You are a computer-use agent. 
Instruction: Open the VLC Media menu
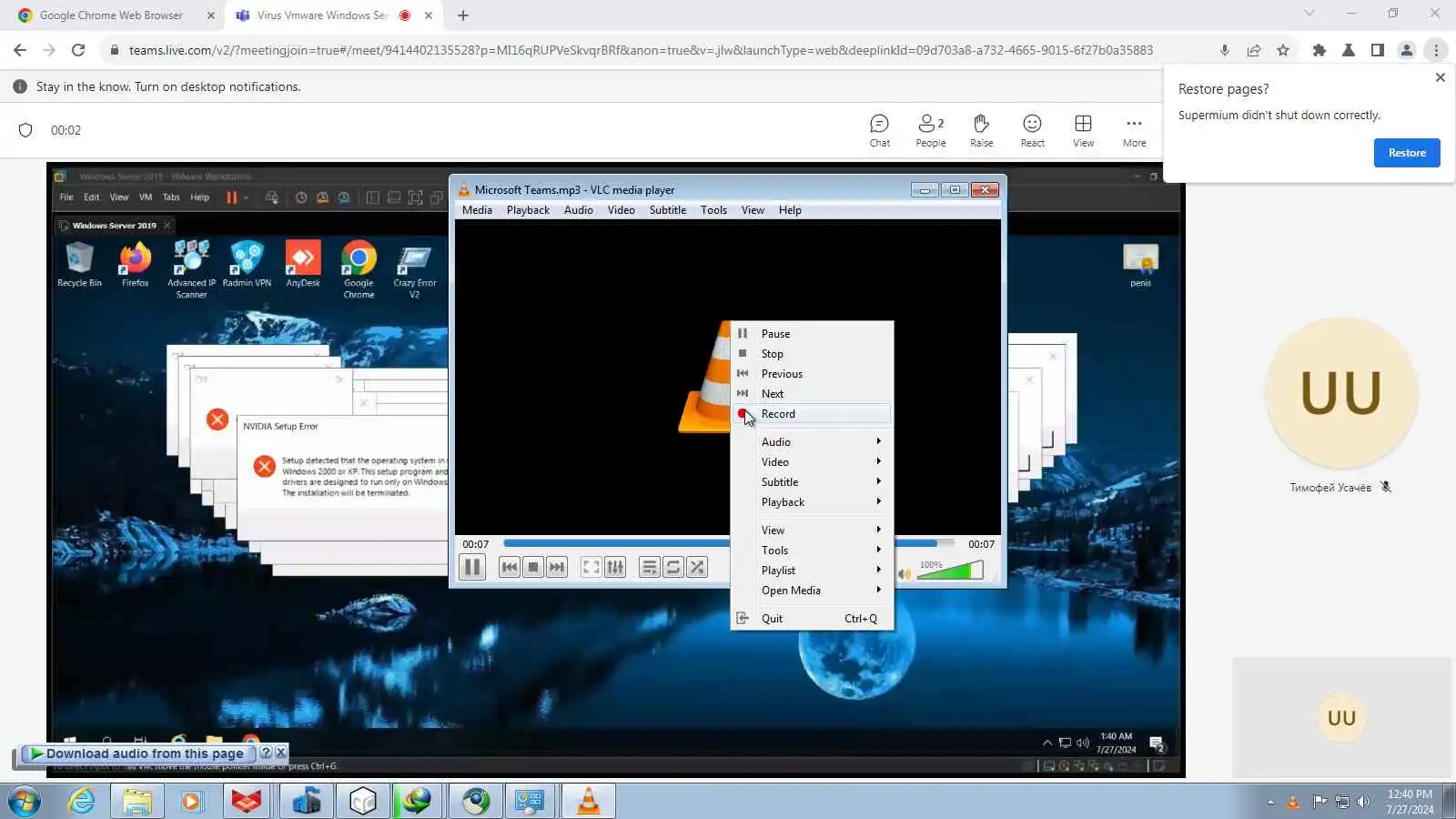[477, 210]
